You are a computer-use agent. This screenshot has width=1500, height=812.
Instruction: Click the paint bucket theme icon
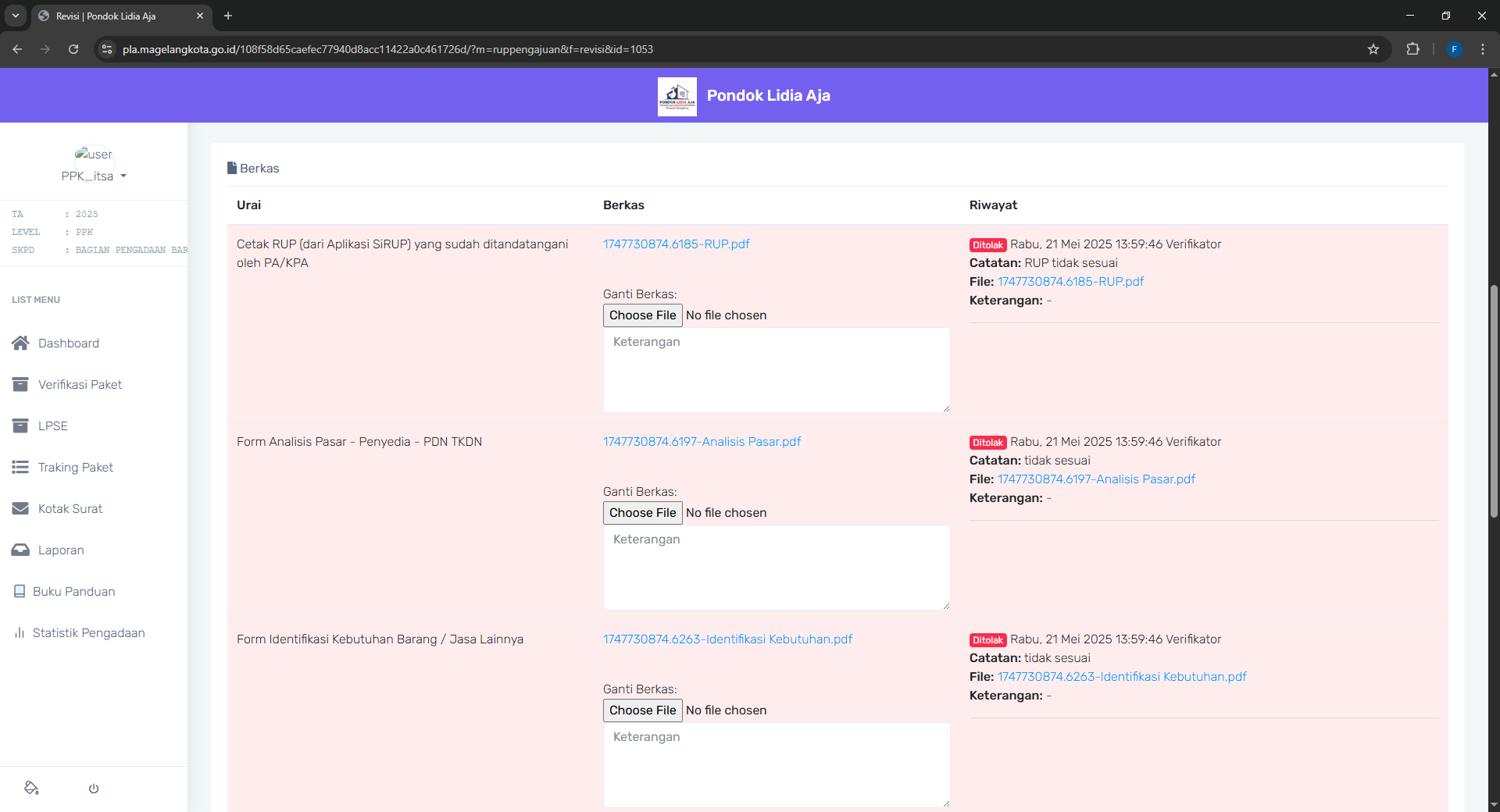(x=31, y=788)
